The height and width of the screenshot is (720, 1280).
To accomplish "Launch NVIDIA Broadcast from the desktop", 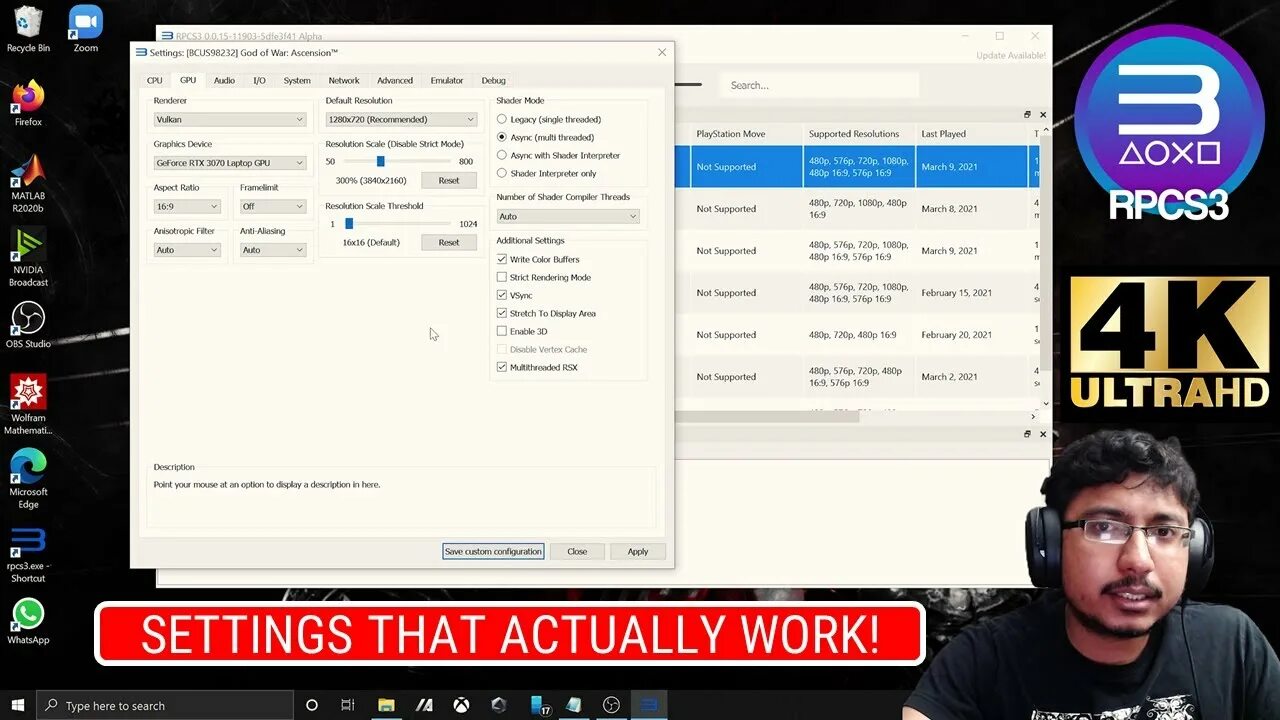I will click(28, 258).
